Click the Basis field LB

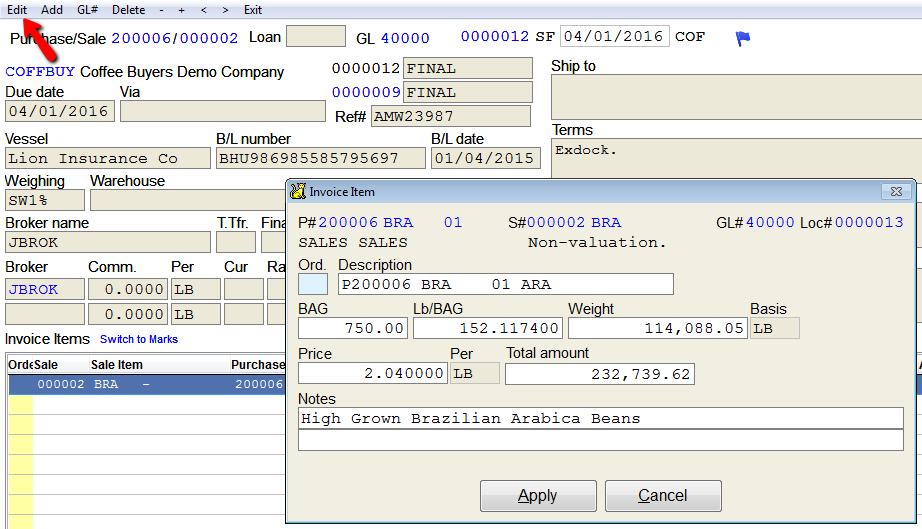point(774,328)
